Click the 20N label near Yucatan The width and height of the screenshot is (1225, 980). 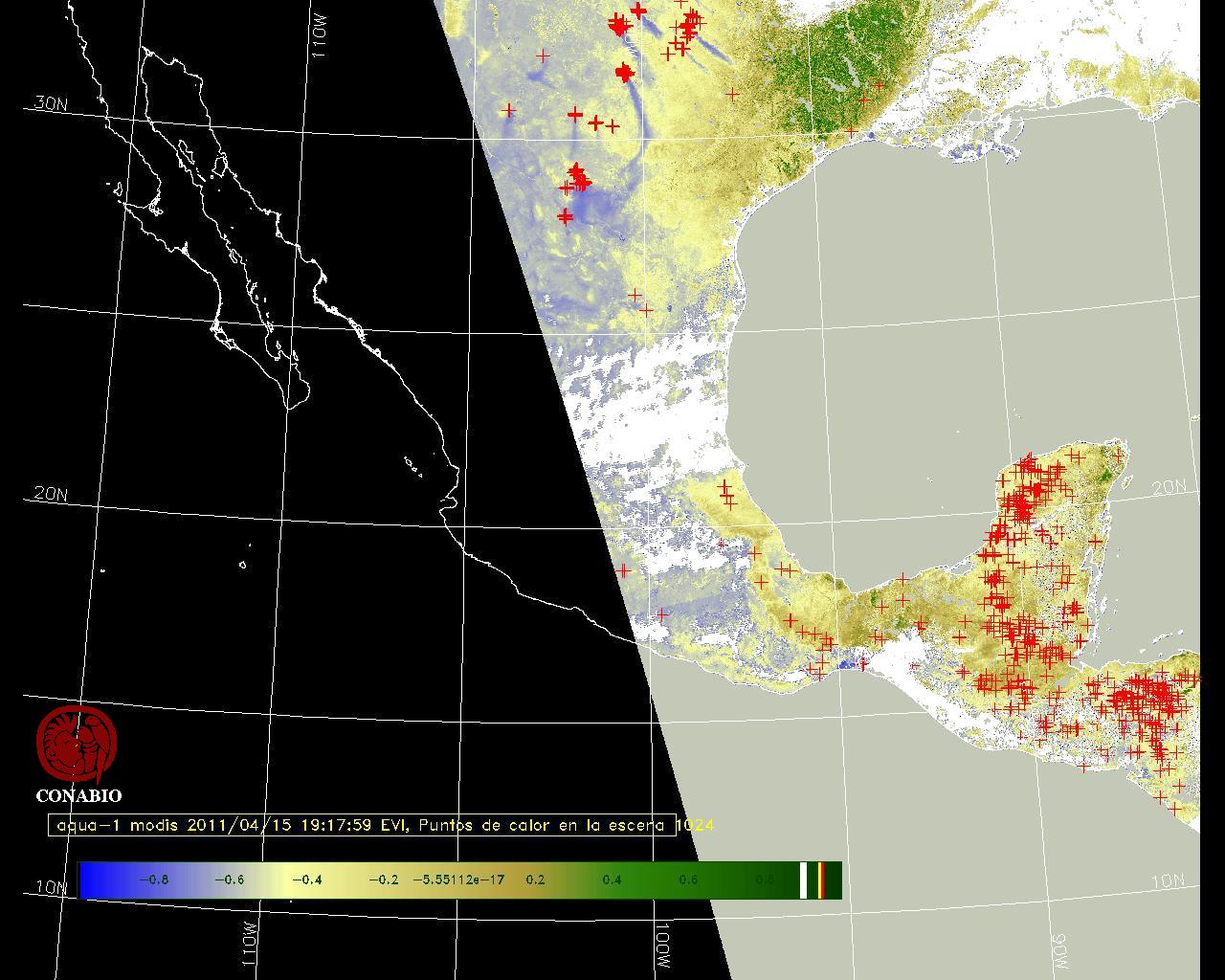[x=1169, y=487]
